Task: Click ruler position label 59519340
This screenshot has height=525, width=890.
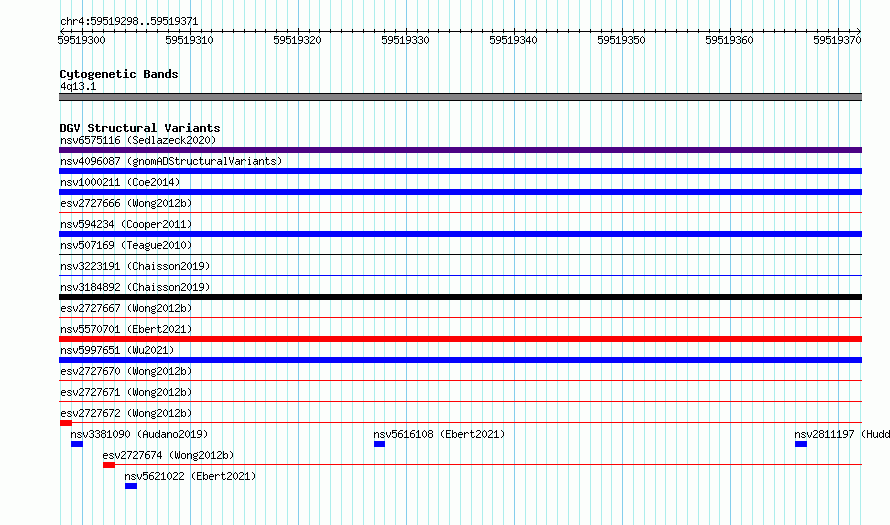Action: tap(513, 40)
